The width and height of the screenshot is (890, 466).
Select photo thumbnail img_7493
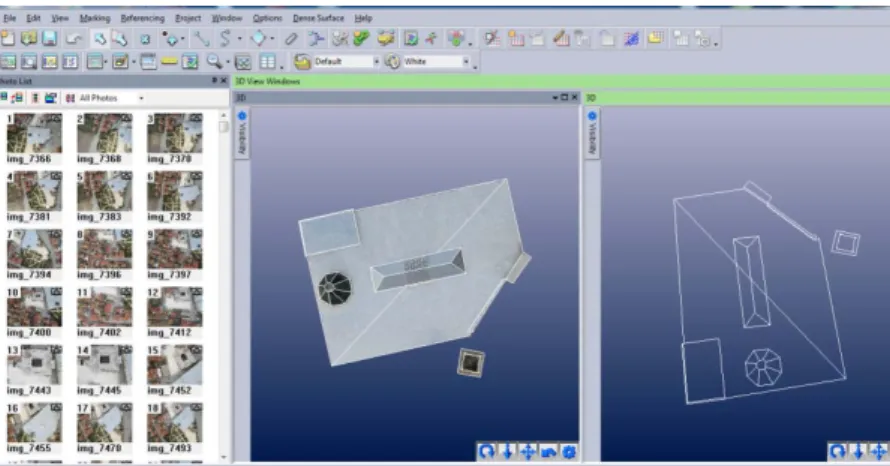point(175,423)
